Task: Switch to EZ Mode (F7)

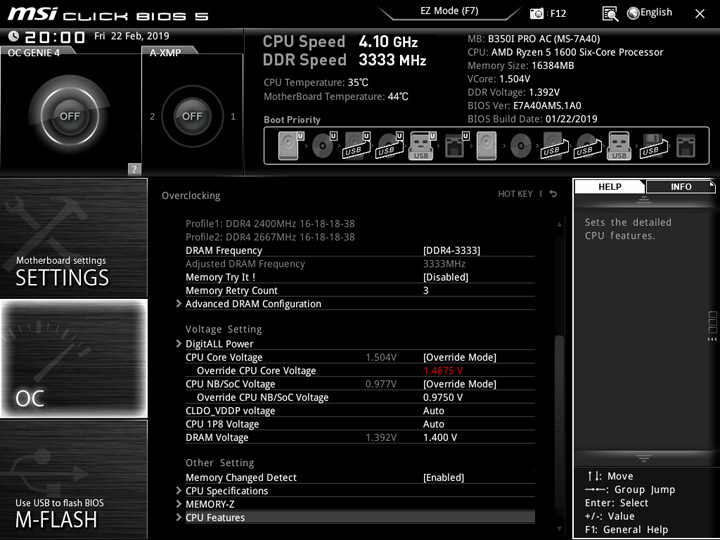Action: 450,11
